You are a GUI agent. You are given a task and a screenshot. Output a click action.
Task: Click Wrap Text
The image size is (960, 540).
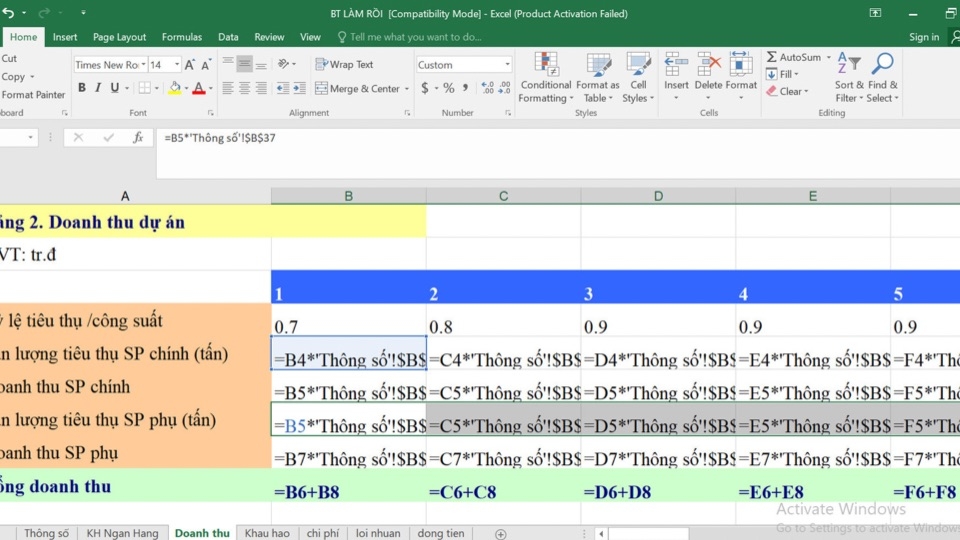coord(344,64)
